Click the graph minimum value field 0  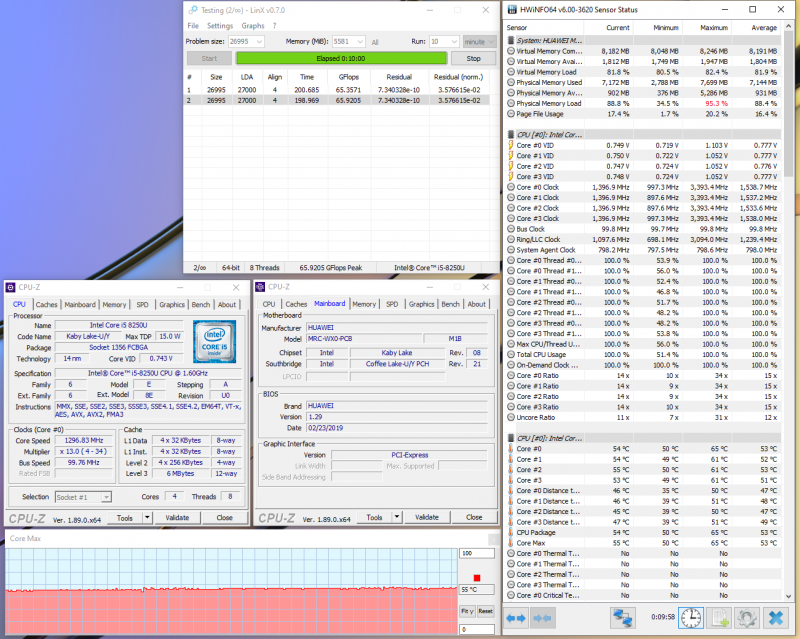pyautogui.click(x=477, y=629)
